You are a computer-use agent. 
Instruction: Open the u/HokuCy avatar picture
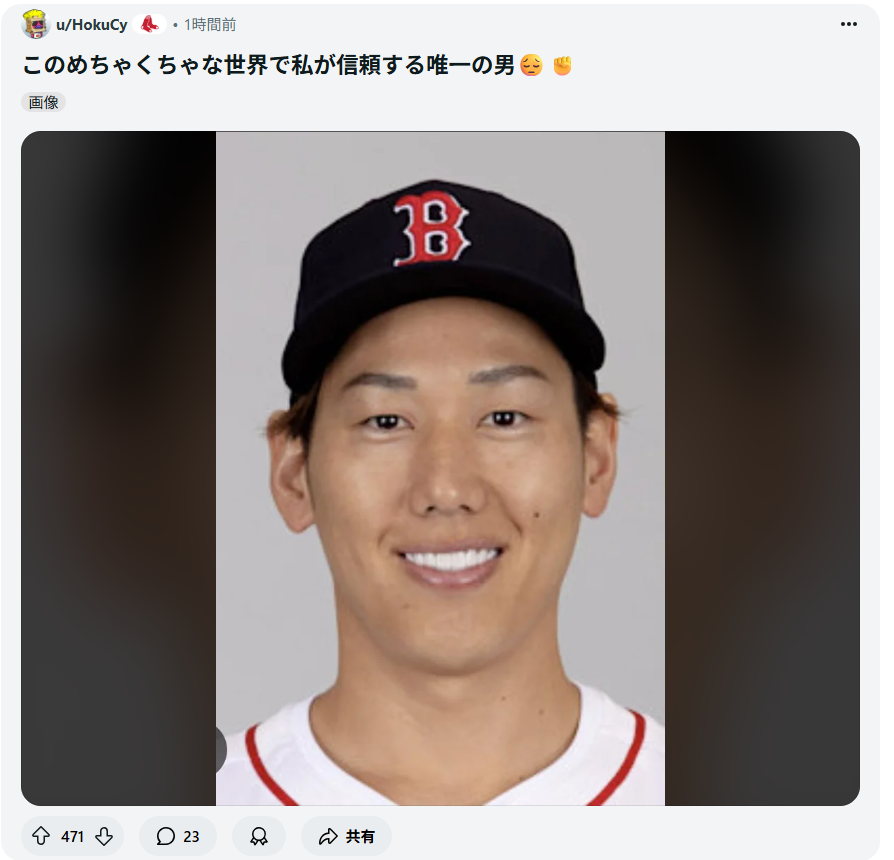[35, 24]
